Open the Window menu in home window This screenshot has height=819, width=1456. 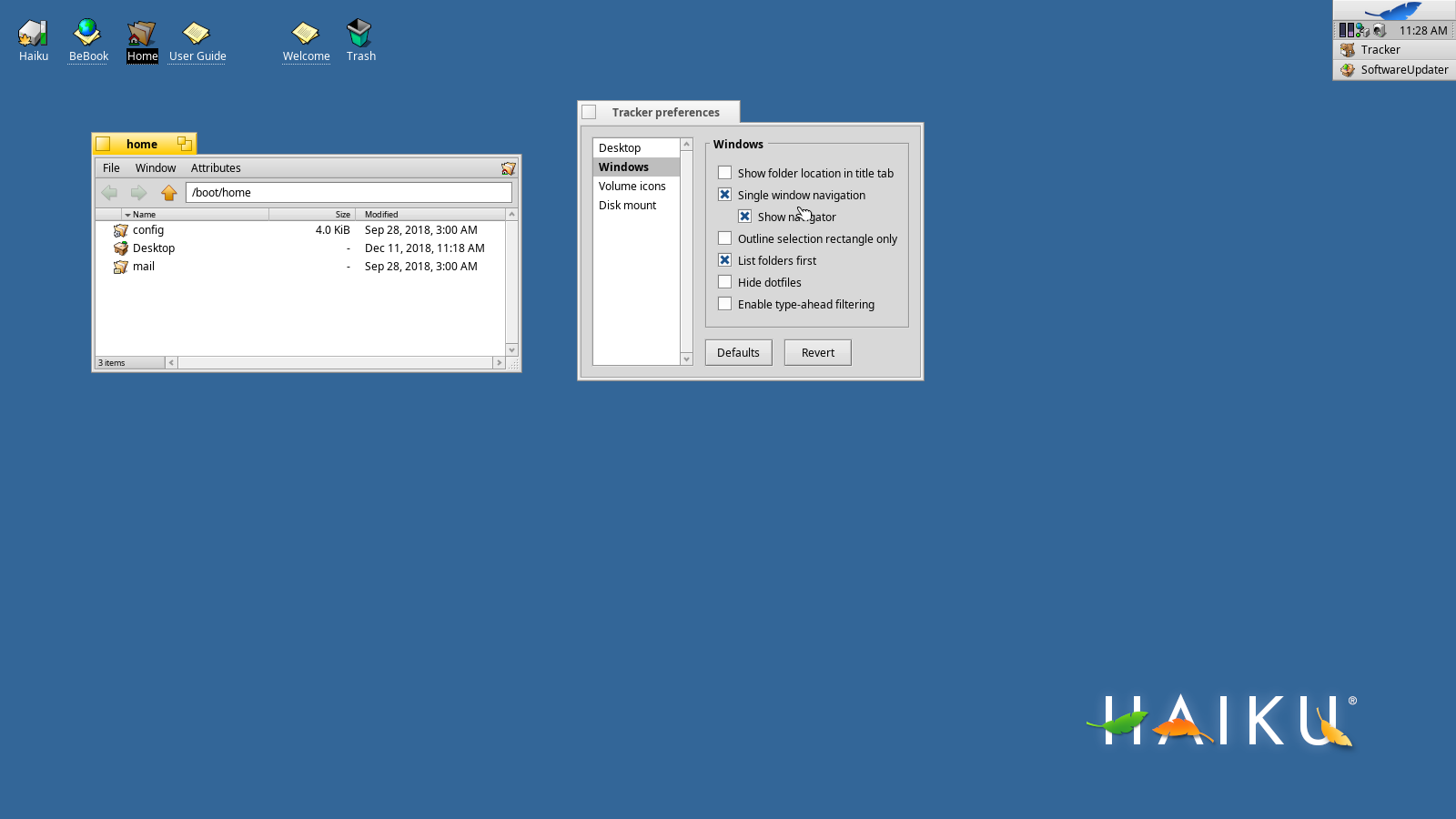[x=156, y=168]
